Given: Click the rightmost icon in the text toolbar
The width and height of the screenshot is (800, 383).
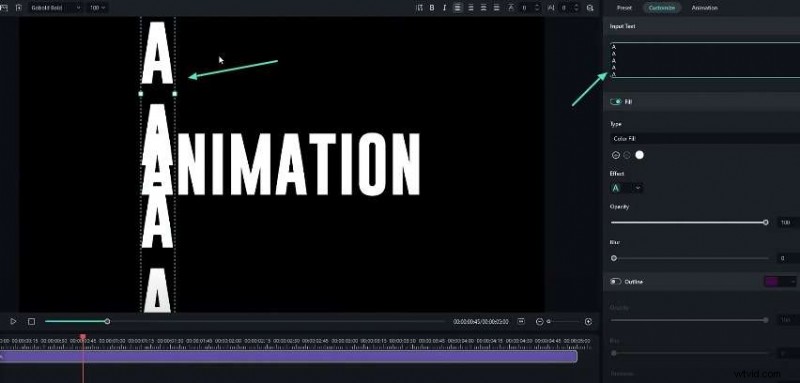Looking at the screenshot, I should [x=590, y=8].
